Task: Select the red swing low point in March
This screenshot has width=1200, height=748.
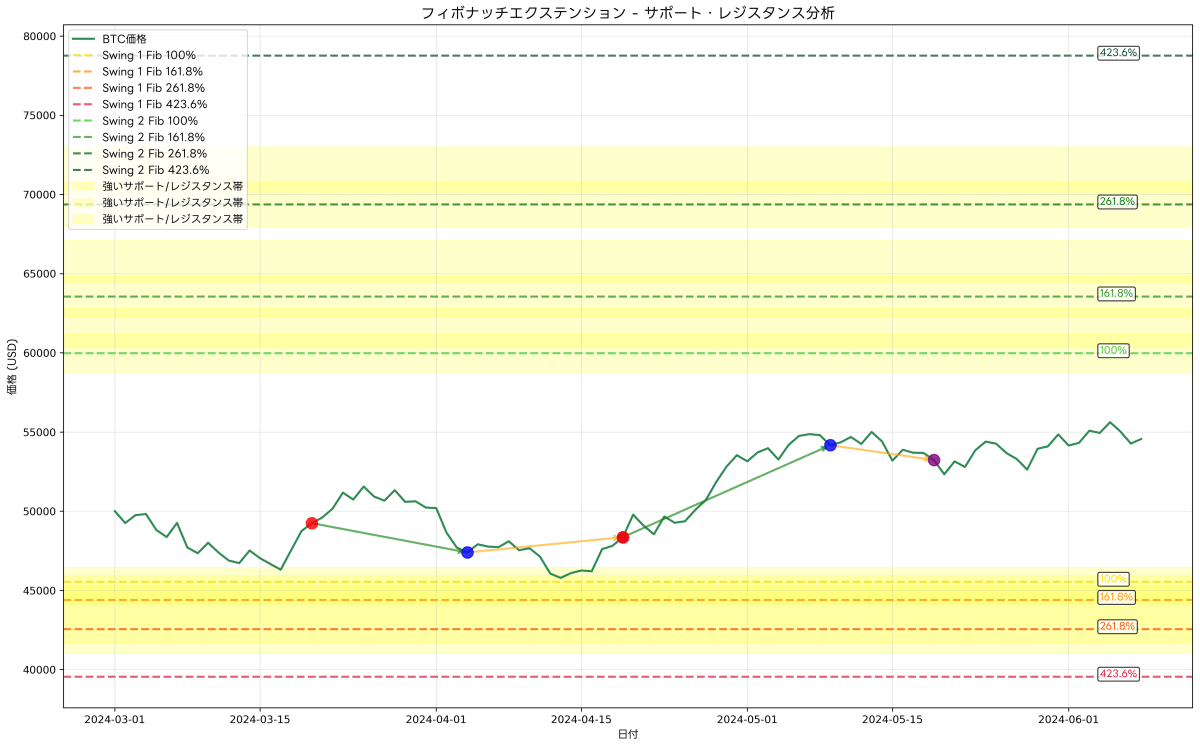Action: tap(313, 521)
